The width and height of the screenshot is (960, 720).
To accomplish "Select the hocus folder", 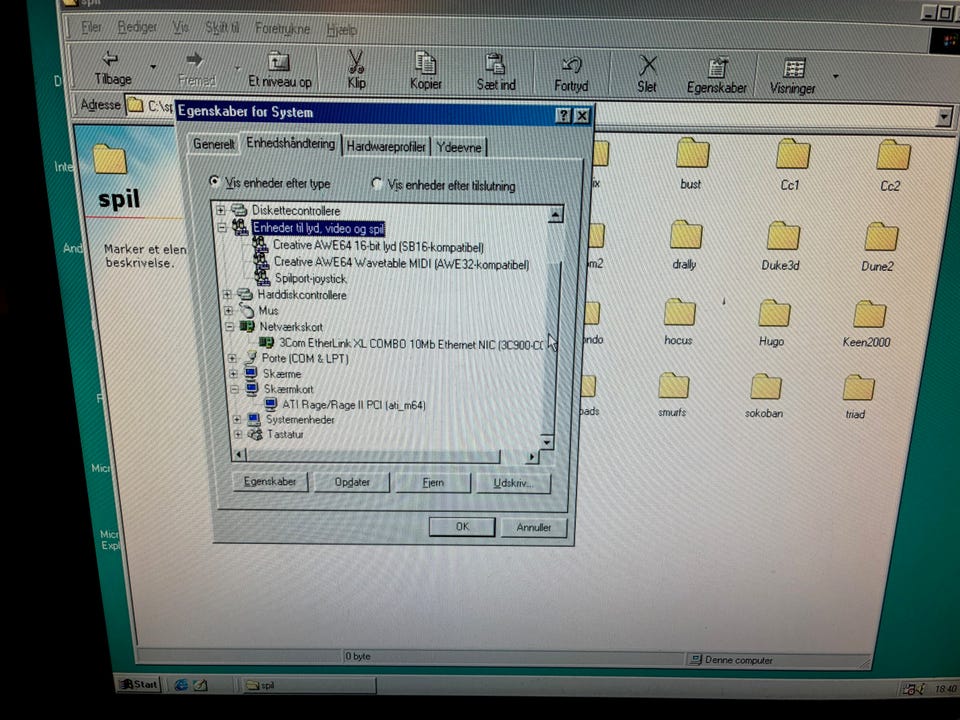I will [x=679, y=322].
